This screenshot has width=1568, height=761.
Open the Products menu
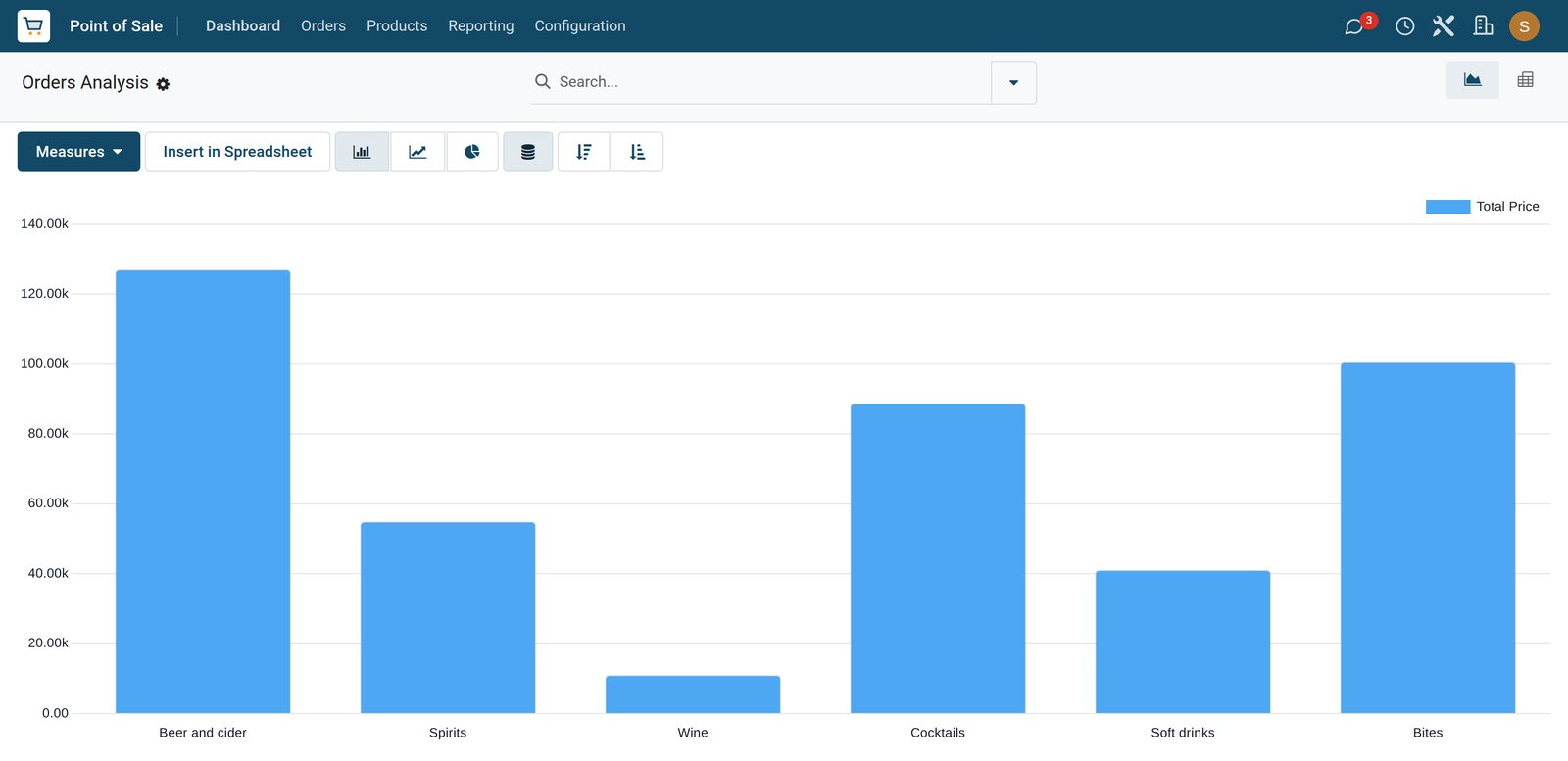pyautogui.click(x=397, y=25)
